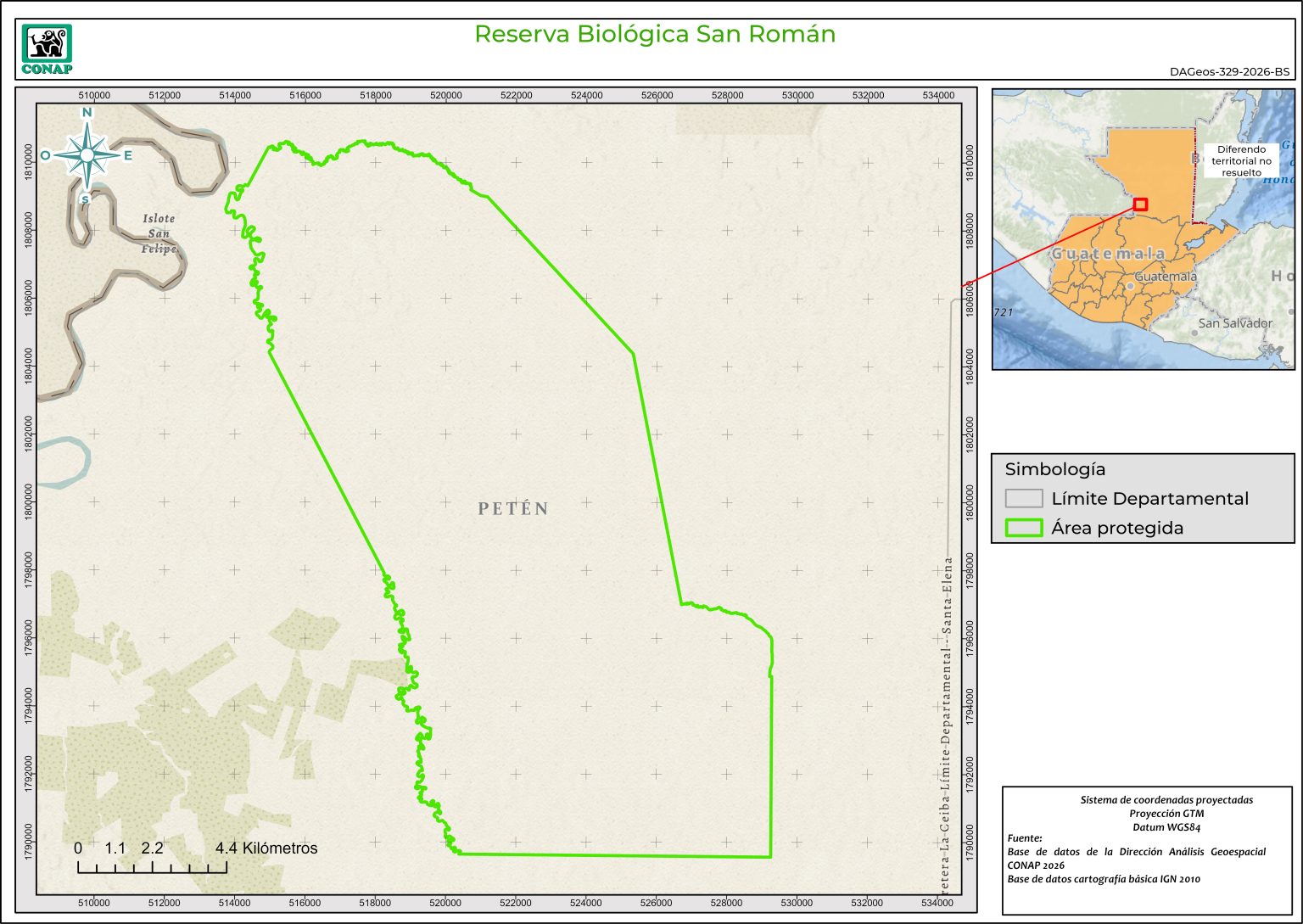
Task: Click the San Salvador label on inset map
Action: [x=1234, y=323]
